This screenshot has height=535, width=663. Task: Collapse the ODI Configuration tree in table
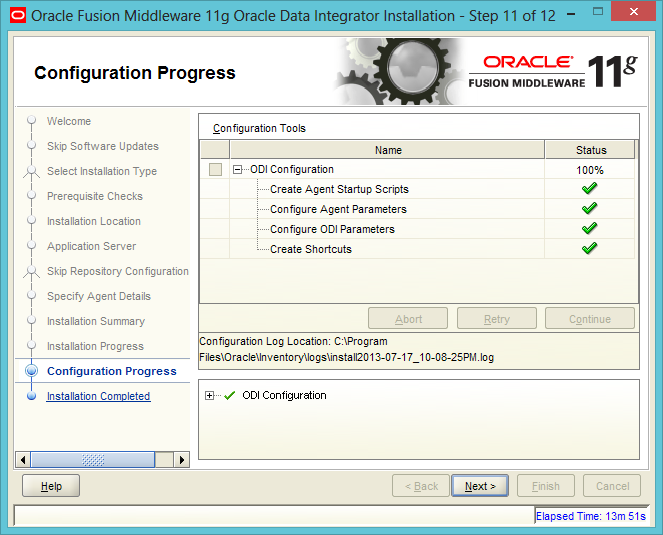(x=238, y=170)
